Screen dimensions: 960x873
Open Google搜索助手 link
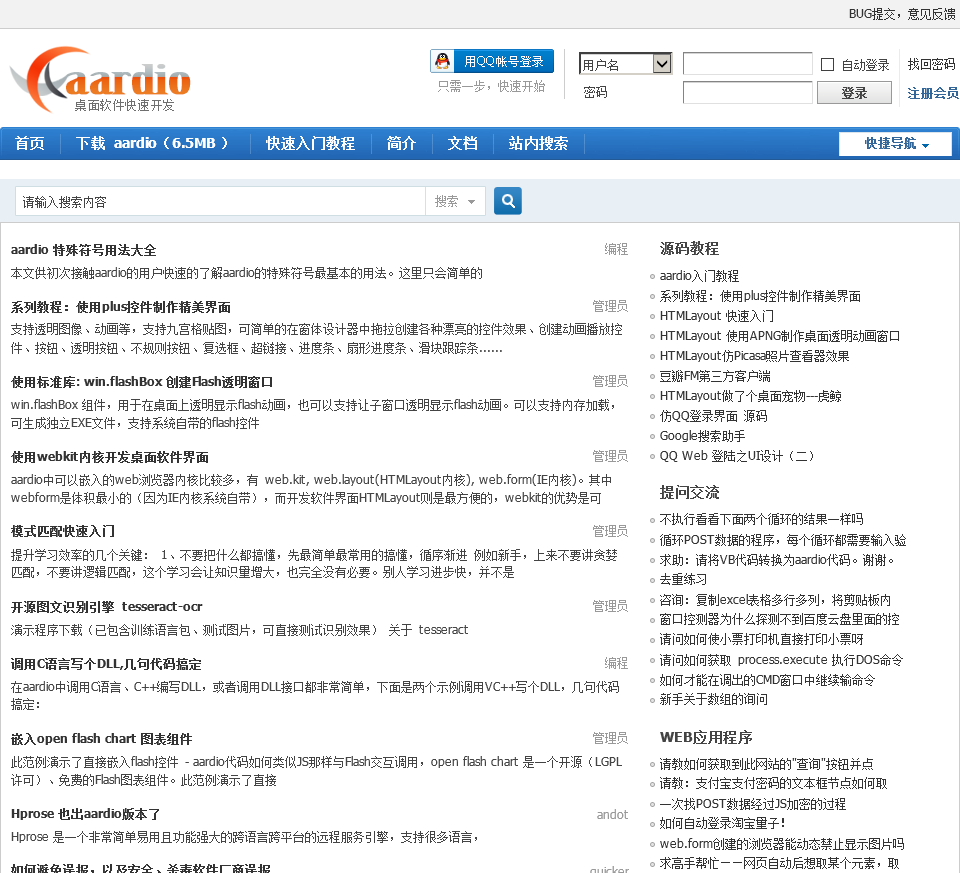click(x=702, y=436)
